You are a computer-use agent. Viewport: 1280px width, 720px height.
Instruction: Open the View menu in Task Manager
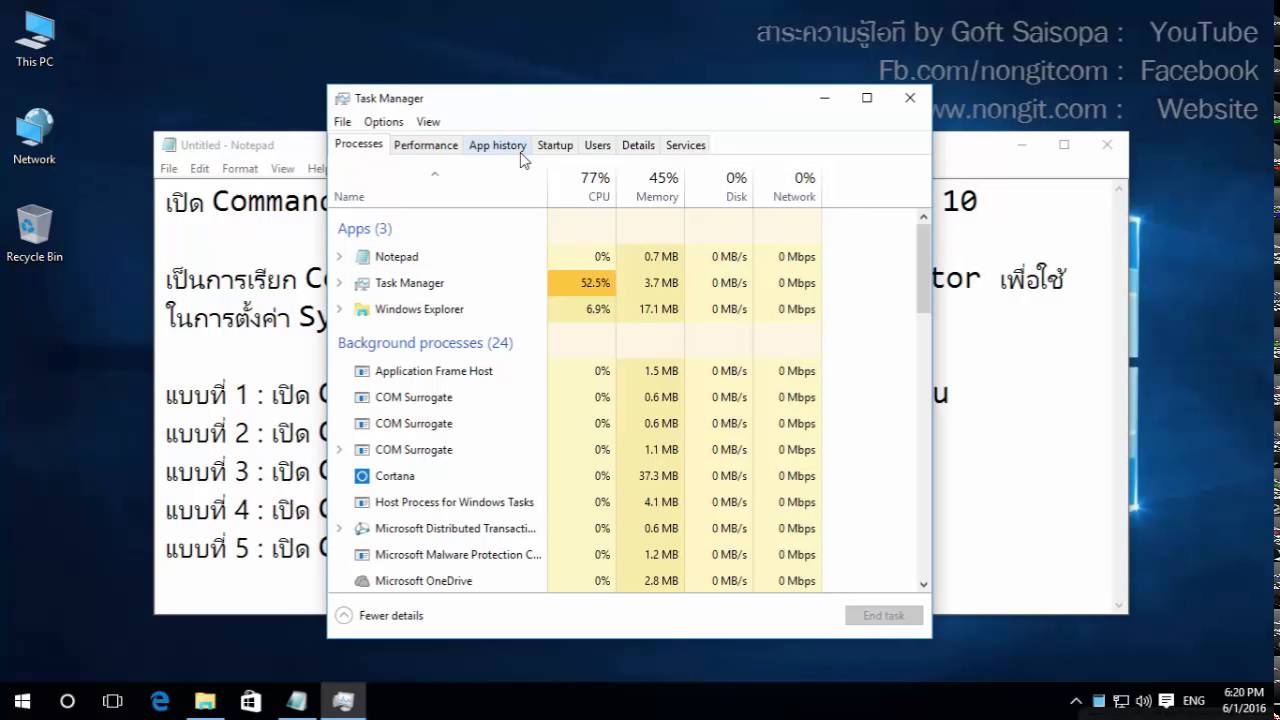click(x=428, y=122)
